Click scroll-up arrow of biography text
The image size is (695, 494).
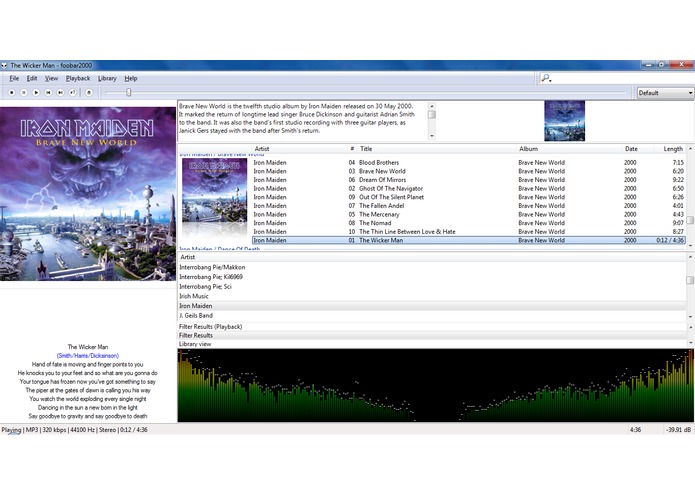pos(432,106)
